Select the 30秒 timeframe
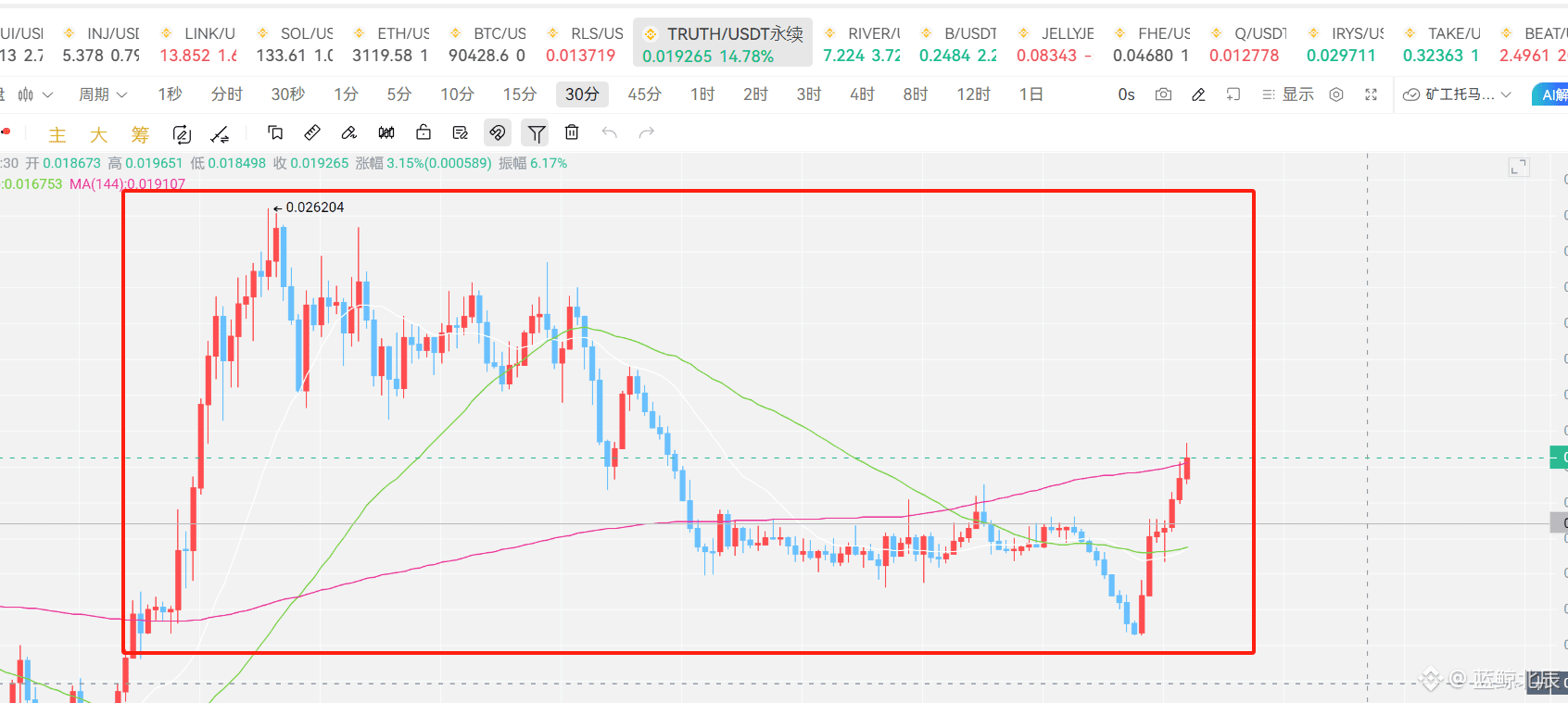The width and height of the screenshot is (1568, 703). point(288,94)
